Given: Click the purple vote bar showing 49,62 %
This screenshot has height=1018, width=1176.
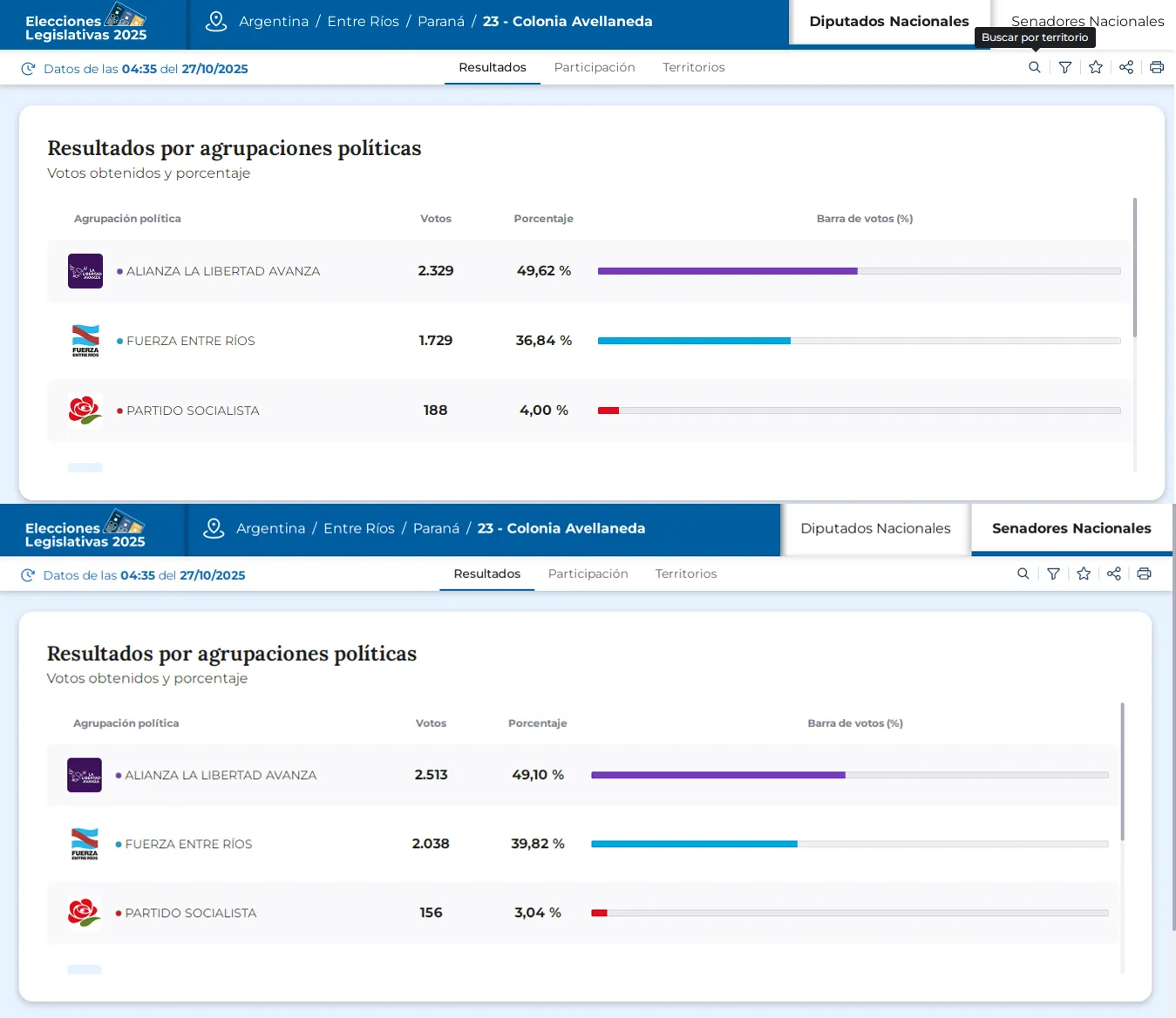Looking at the screenshot, I should coord(727,271).
